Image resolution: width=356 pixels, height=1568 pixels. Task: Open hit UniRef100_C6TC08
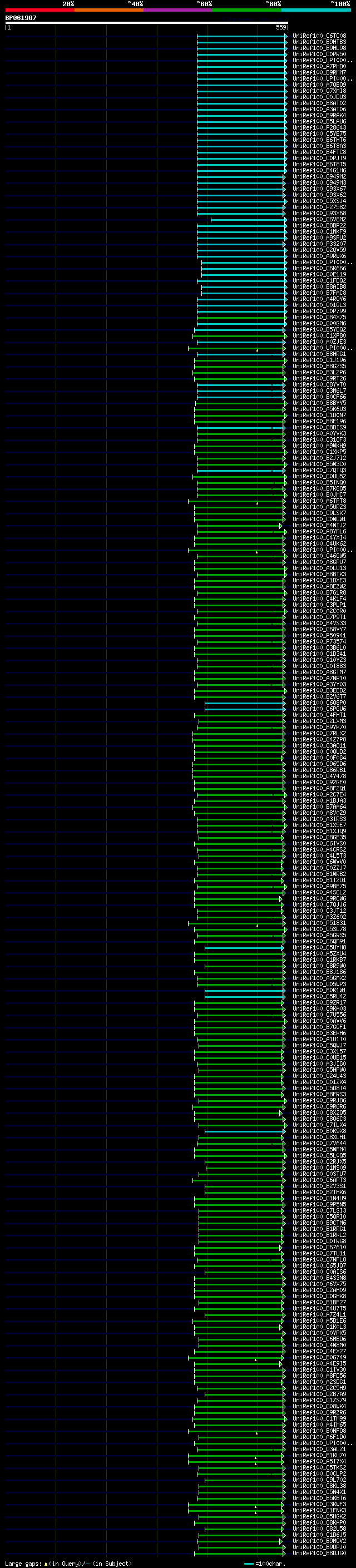[319, 36]
